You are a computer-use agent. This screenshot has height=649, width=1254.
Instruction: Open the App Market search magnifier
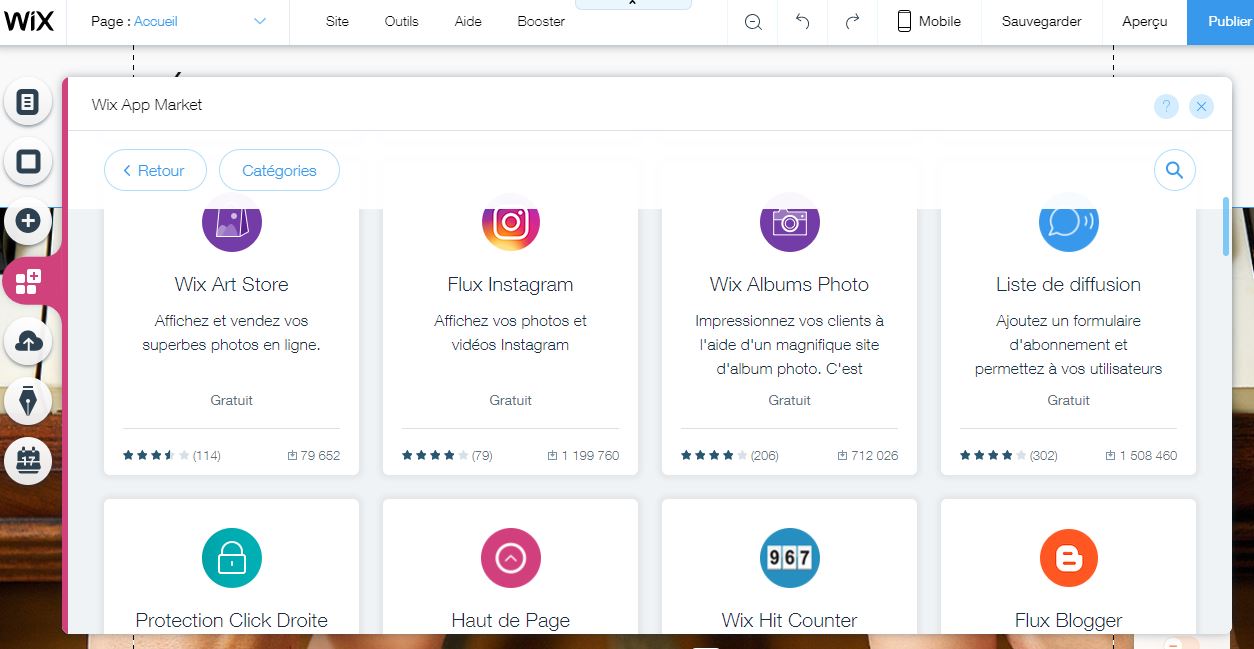coord(1175,170)
